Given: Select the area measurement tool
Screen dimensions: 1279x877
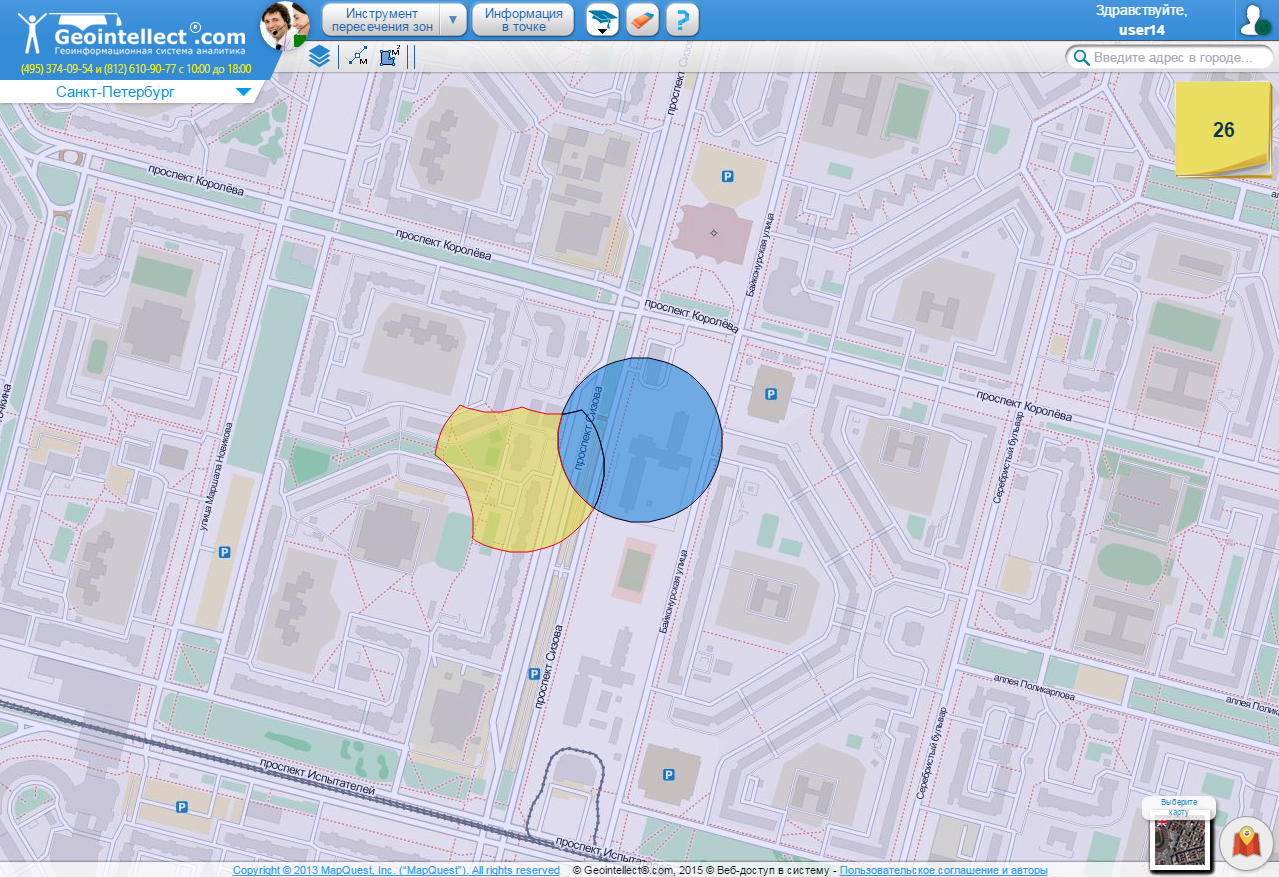Looking at the screenshot, I should point(390,57).
